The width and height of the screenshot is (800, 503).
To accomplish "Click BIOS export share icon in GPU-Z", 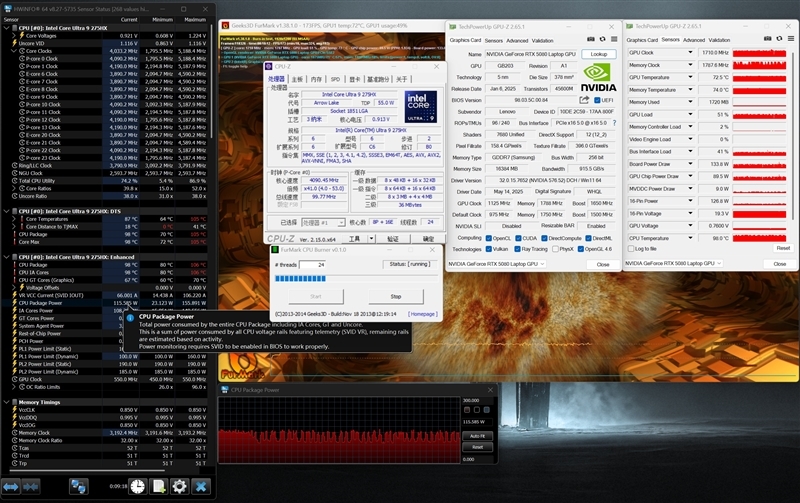I will click(584, 100).
